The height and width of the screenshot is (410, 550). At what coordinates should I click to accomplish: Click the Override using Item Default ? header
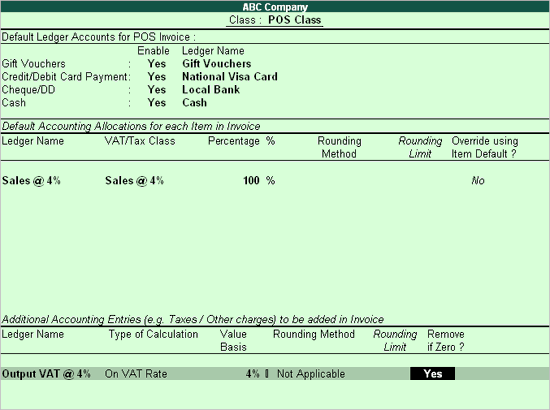tap(484, 147)
